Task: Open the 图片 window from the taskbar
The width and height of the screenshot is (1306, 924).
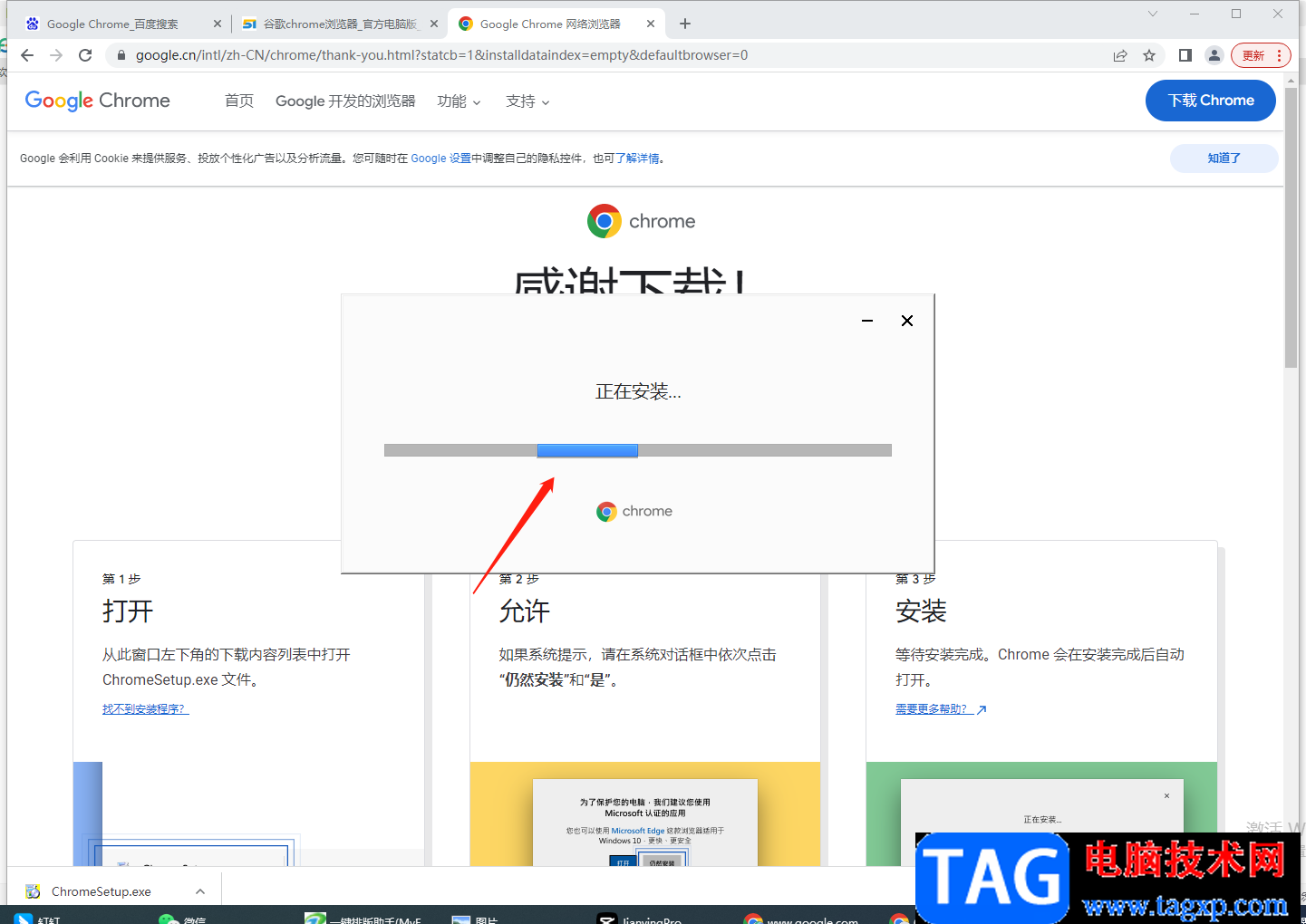Action: point(475,919)
